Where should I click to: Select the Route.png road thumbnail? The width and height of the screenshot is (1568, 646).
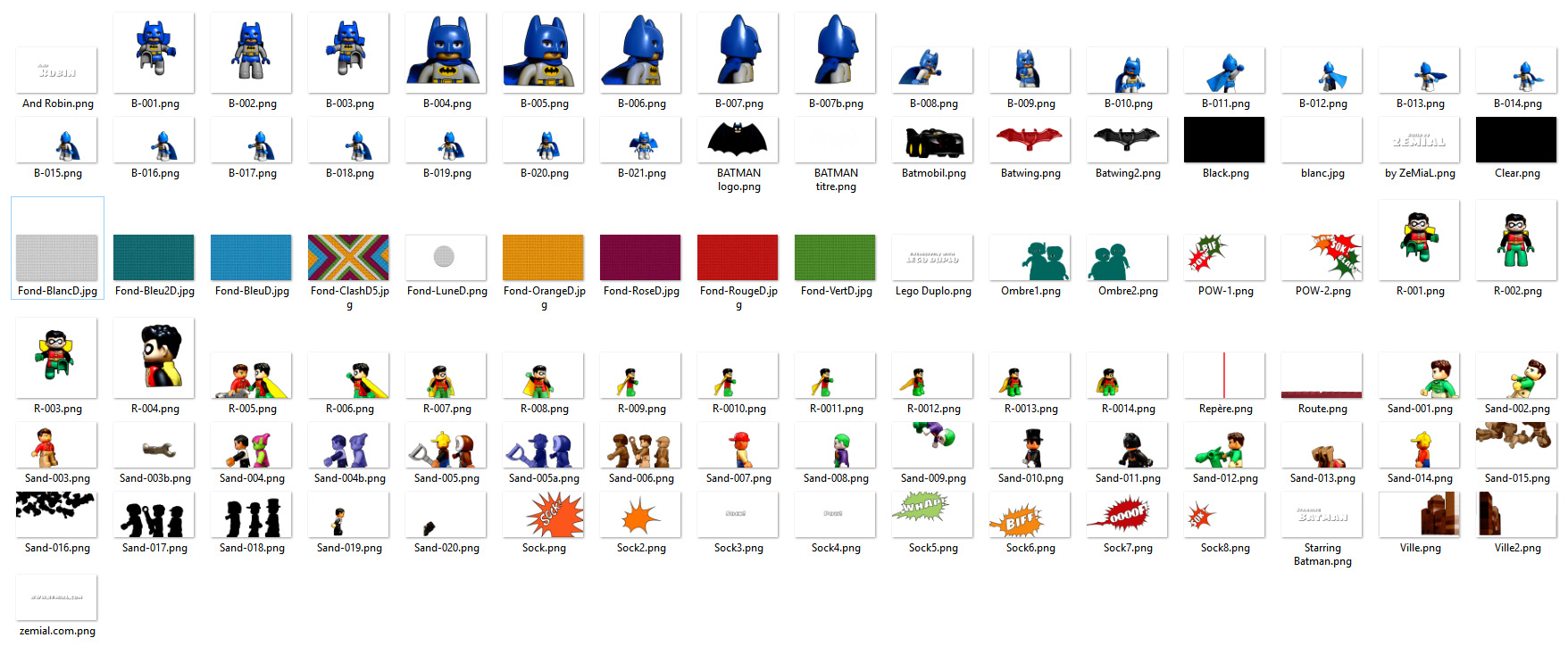1322,376
